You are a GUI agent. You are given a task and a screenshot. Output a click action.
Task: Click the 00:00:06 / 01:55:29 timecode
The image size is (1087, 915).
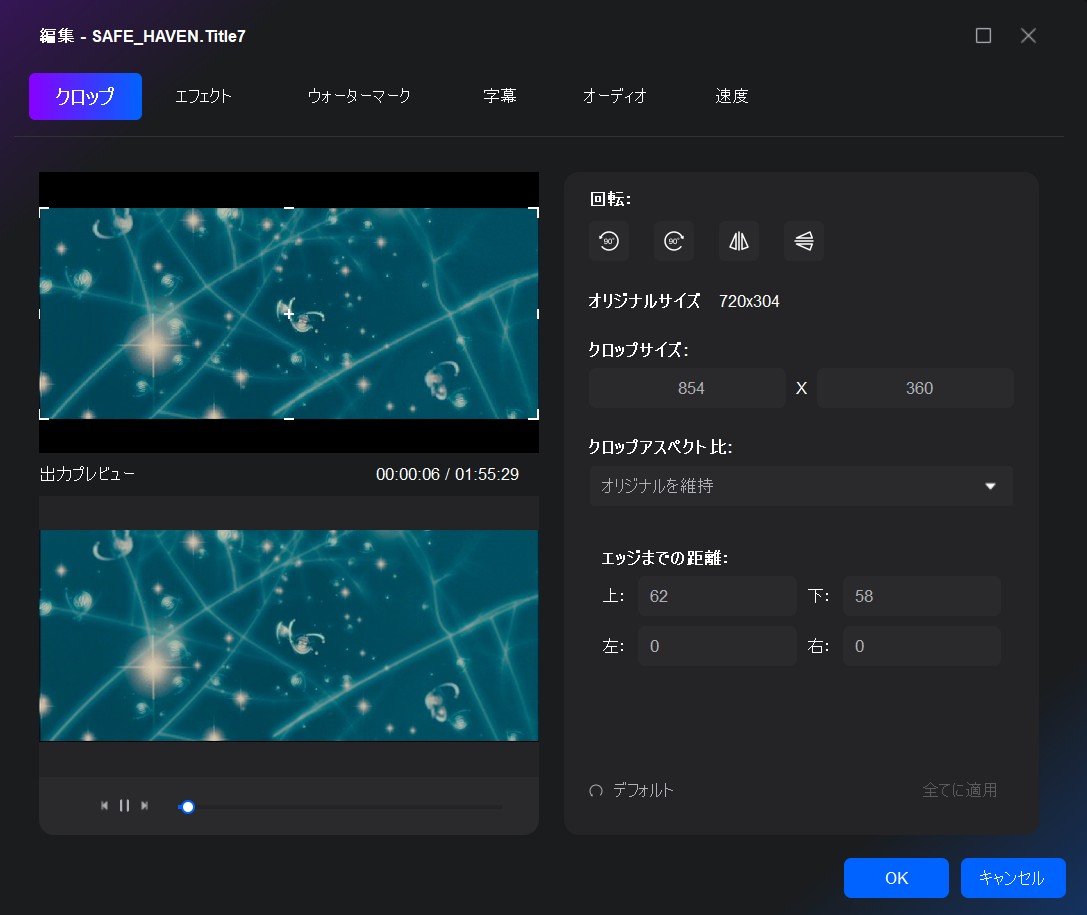[447, 474]
